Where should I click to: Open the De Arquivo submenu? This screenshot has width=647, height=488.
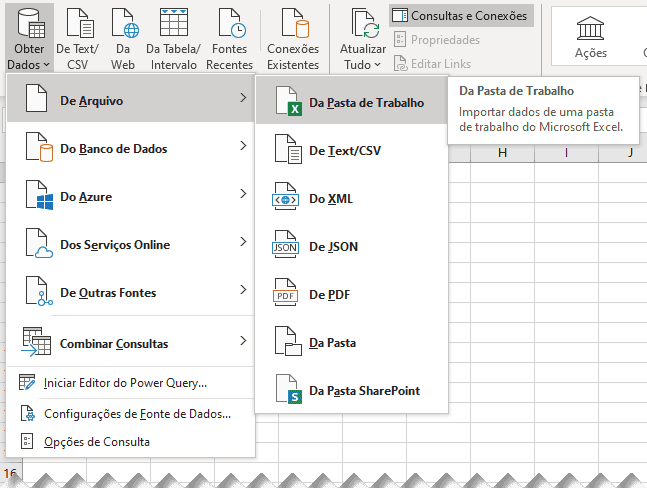coord(130,98)
